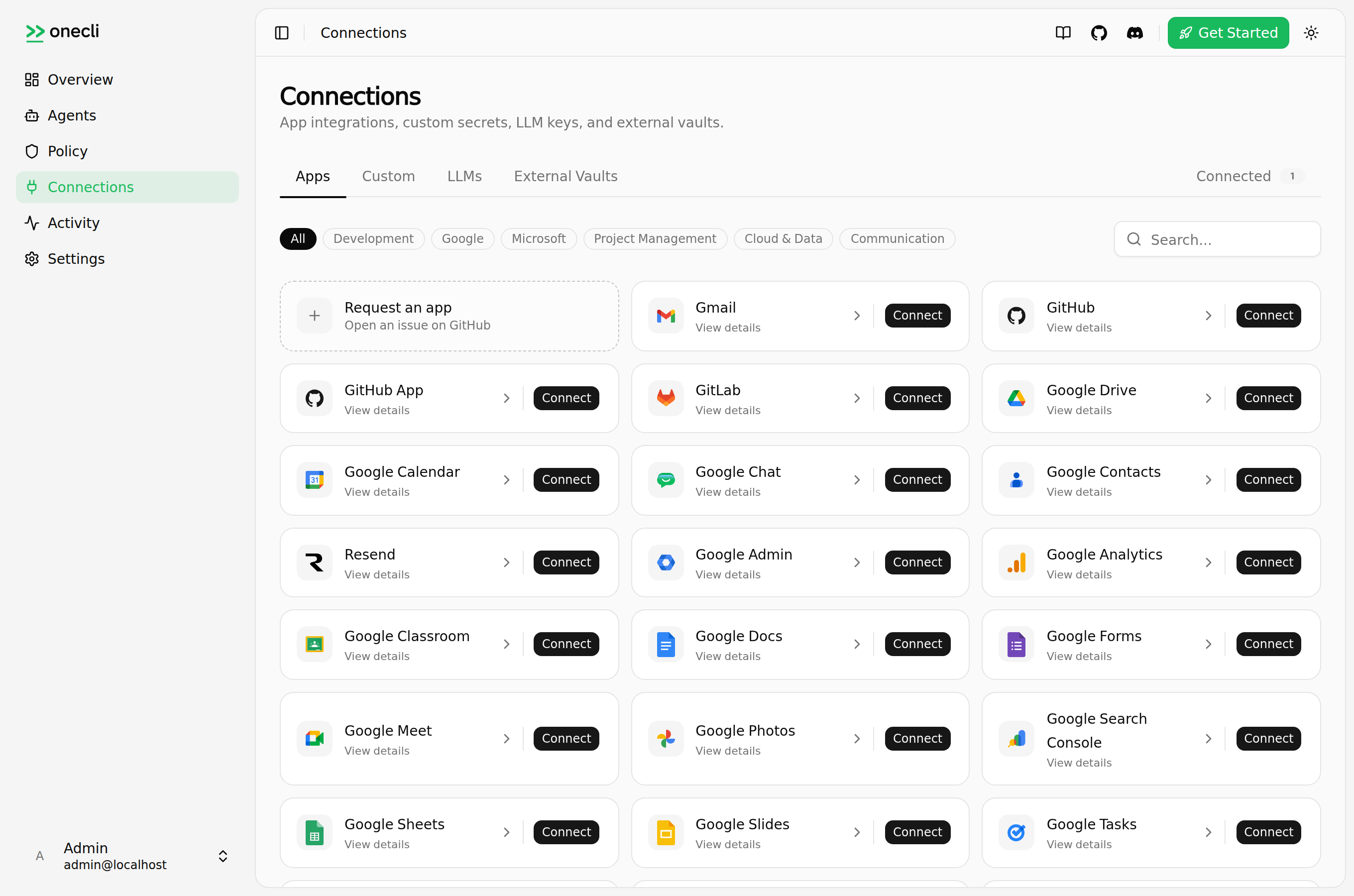Filter apps by Microsoft category
Viewport: 1354px width, 896px height.
(x=538, y=239)
